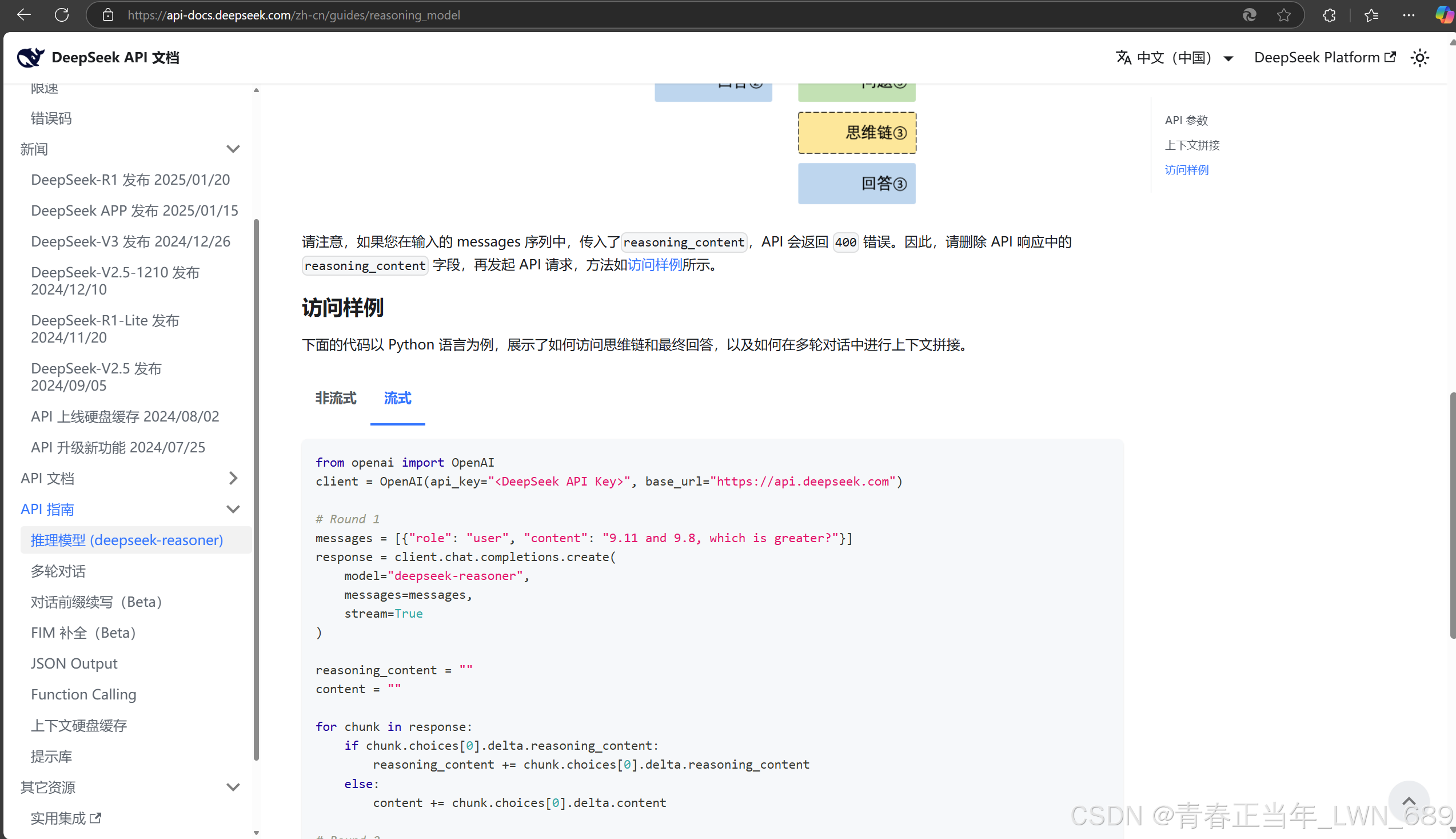Switch to the 非流式 code tab

click(336, 398)
